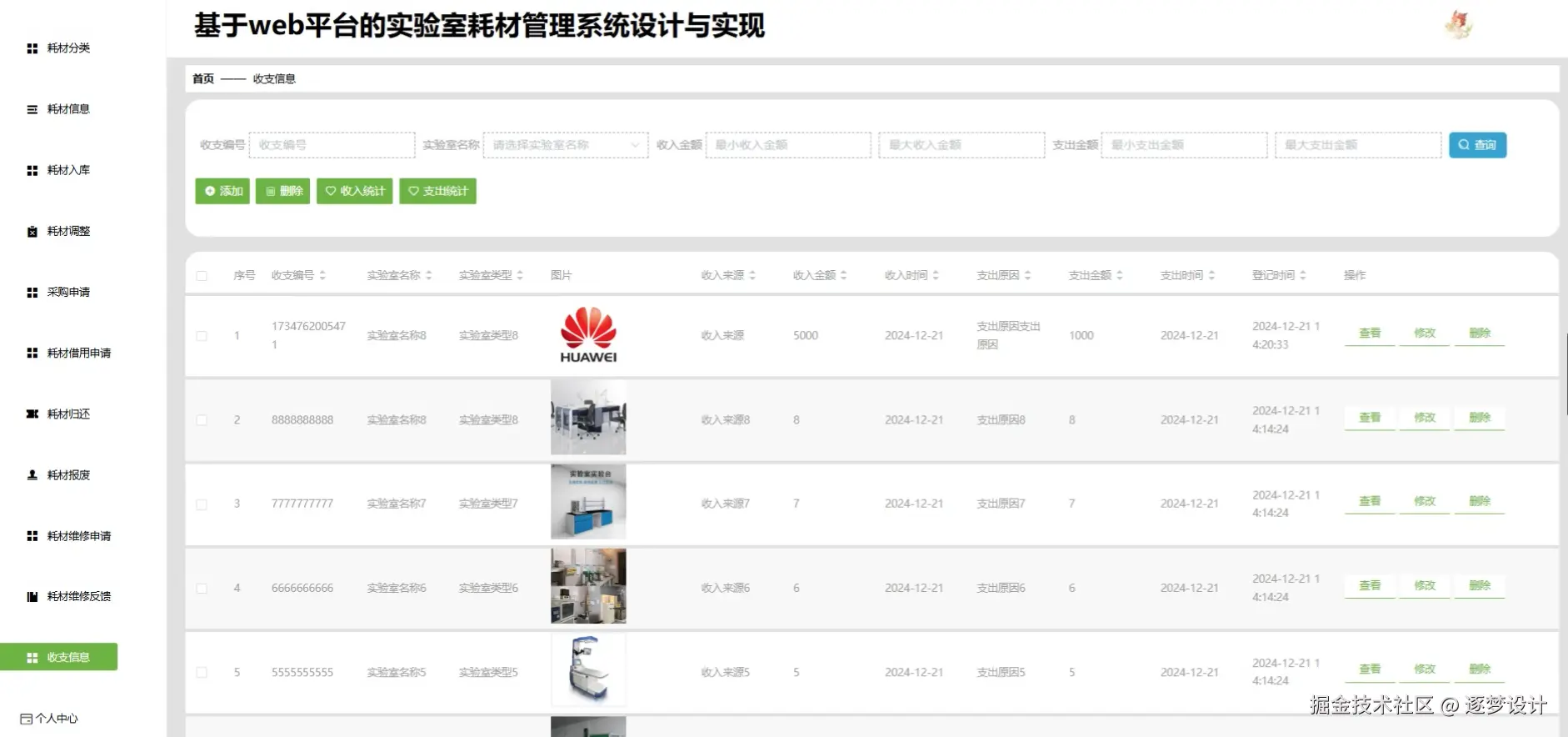Check the box for row 8888888888
1568x737 pixels.
pyautogui.click(x=202, y=420)
